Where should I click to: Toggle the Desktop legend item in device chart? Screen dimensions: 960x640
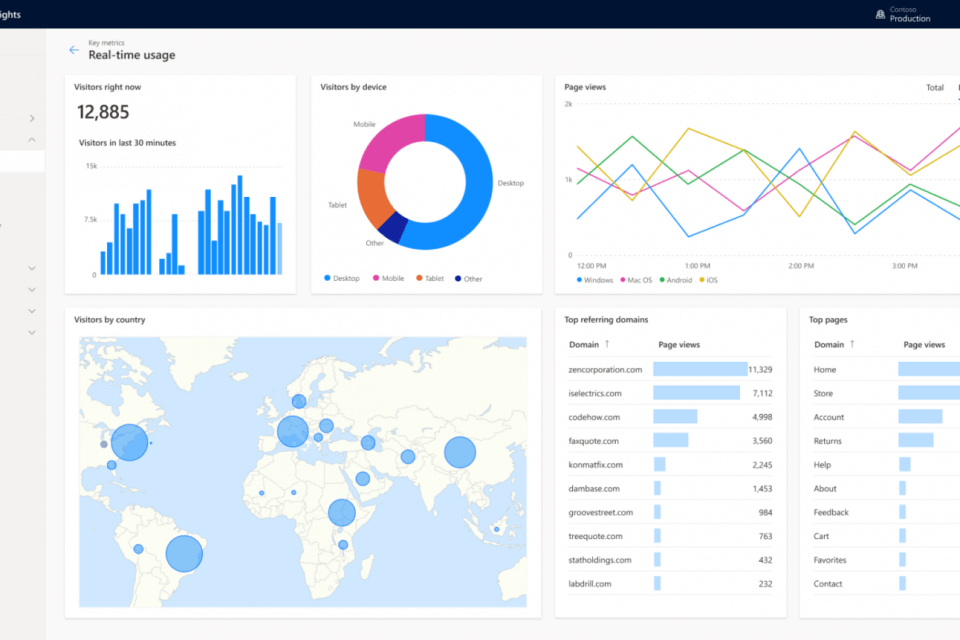(341, 279)
